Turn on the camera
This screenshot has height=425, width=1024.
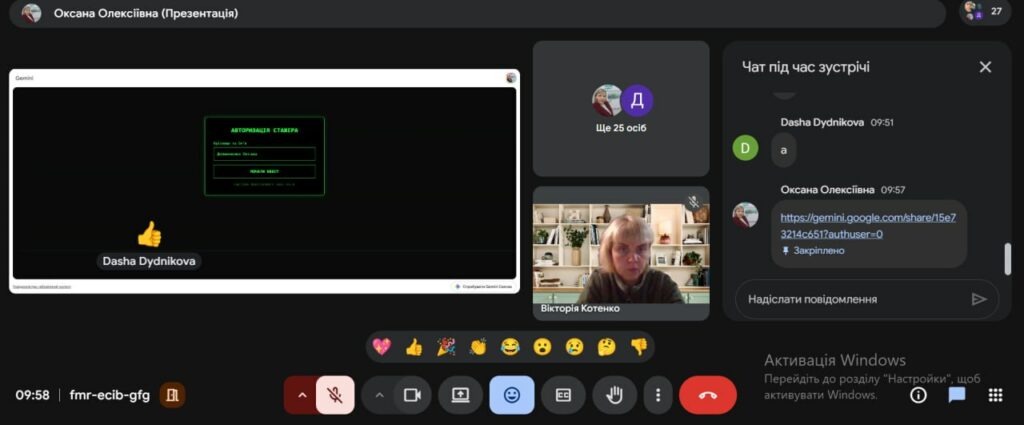411,395
